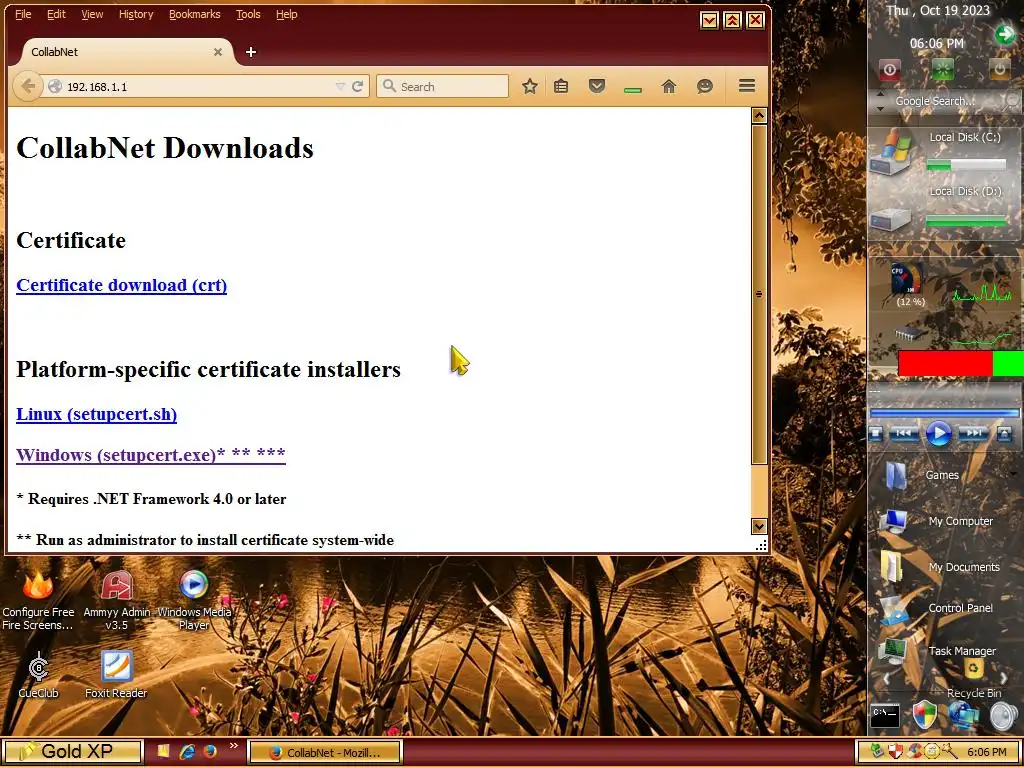Select the Ammyy Admin v3.5 icon

pyautogui.click(x=116, y=601)
